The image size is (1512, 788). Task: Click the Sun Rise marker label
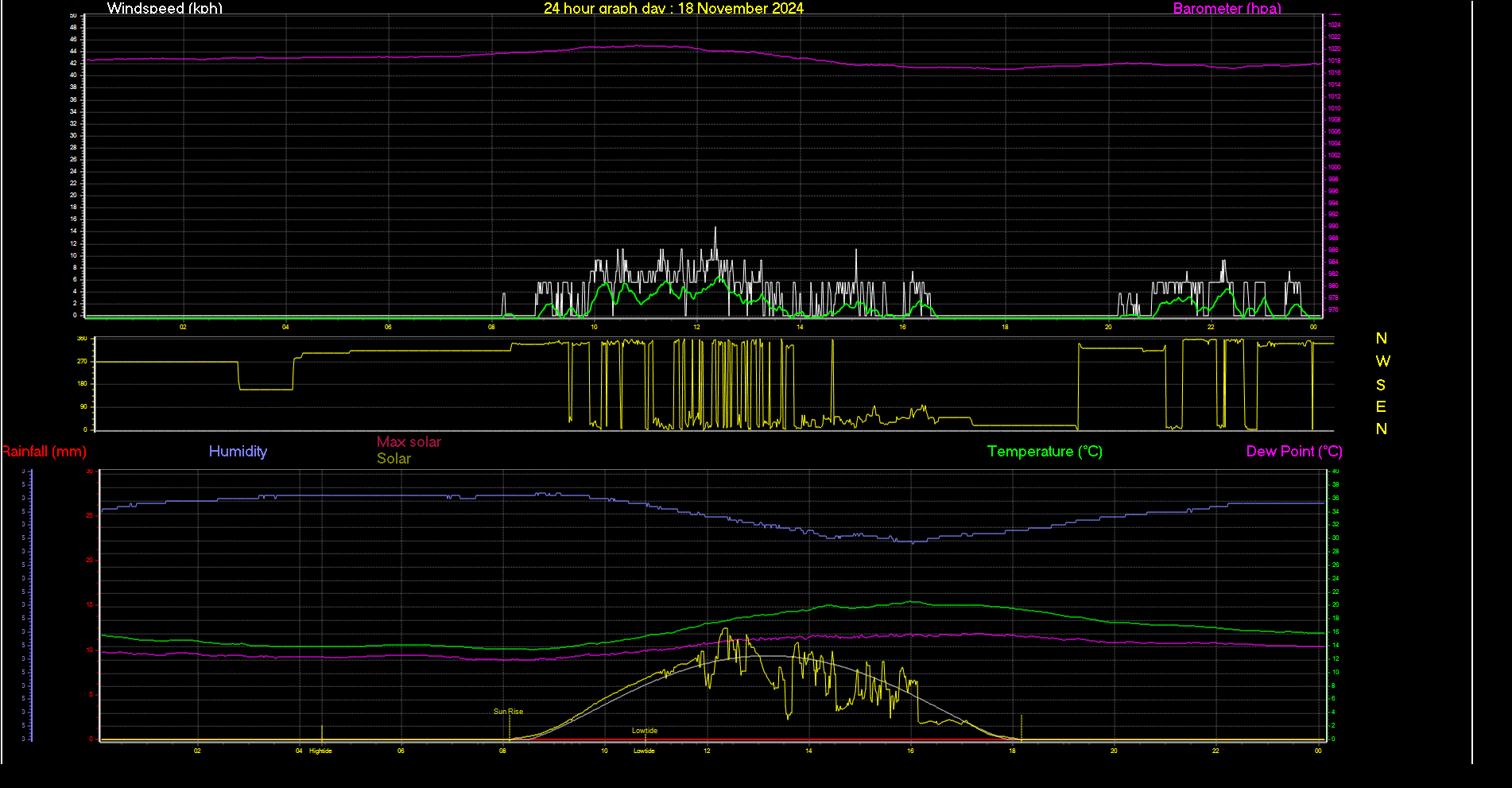(x=508, y=712)
